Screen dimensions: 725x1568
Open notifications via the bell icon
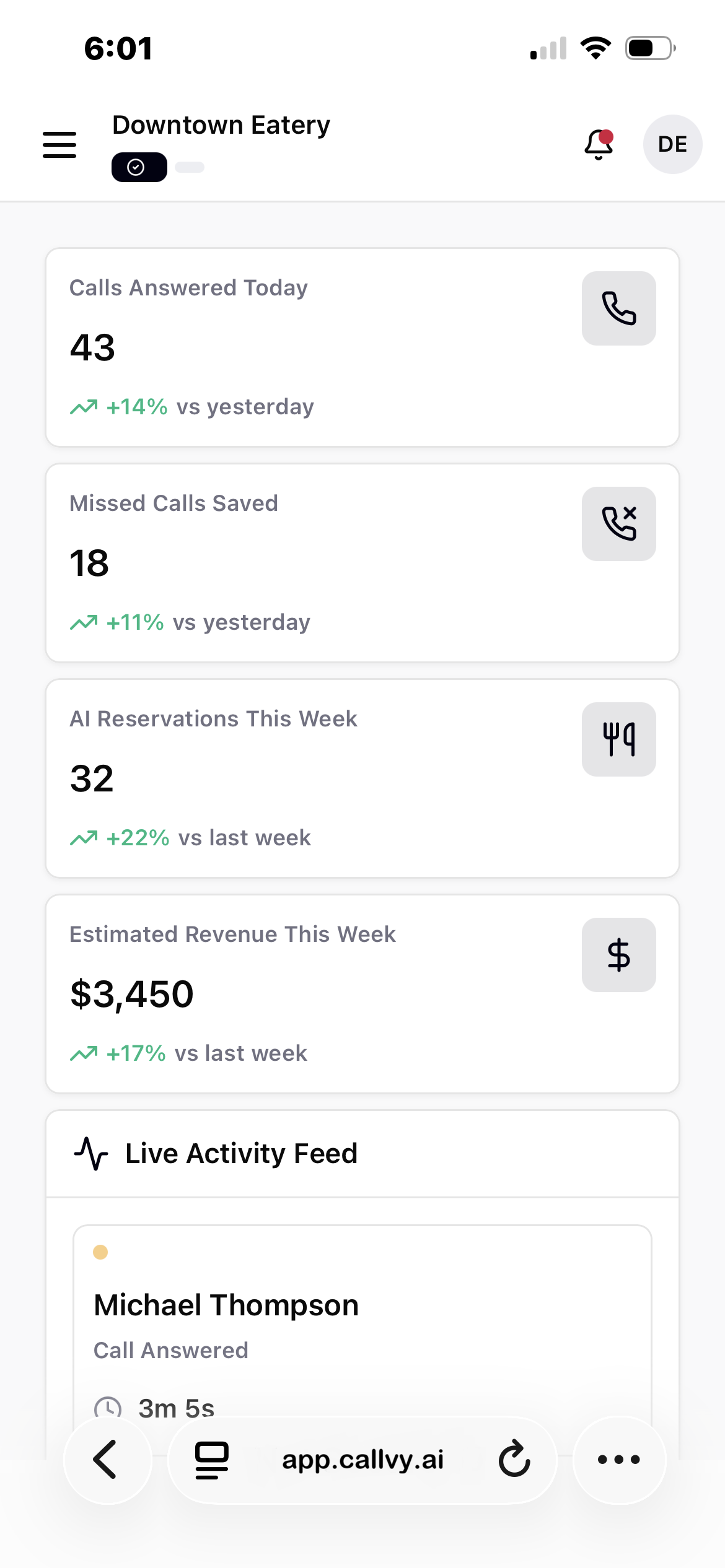click(599, 144)
